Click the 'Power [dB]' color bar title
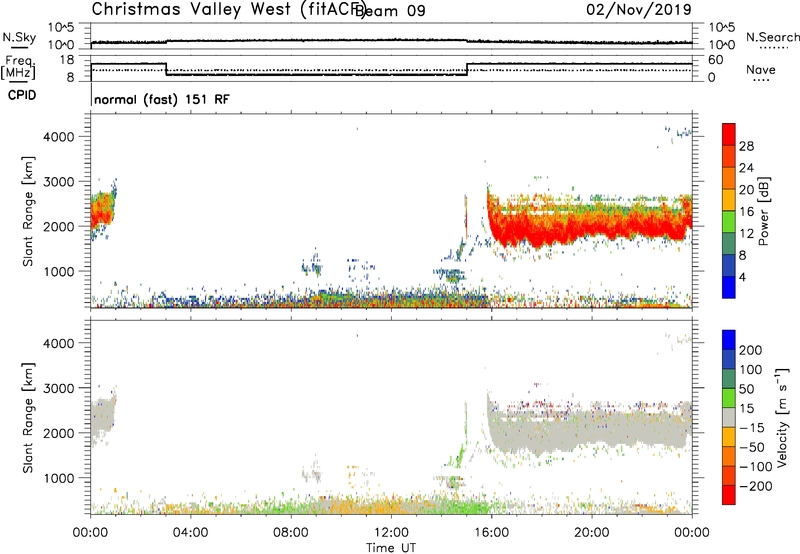Viewport: 800px width, 554px height. pyautogui.click(x=764, y=211)
